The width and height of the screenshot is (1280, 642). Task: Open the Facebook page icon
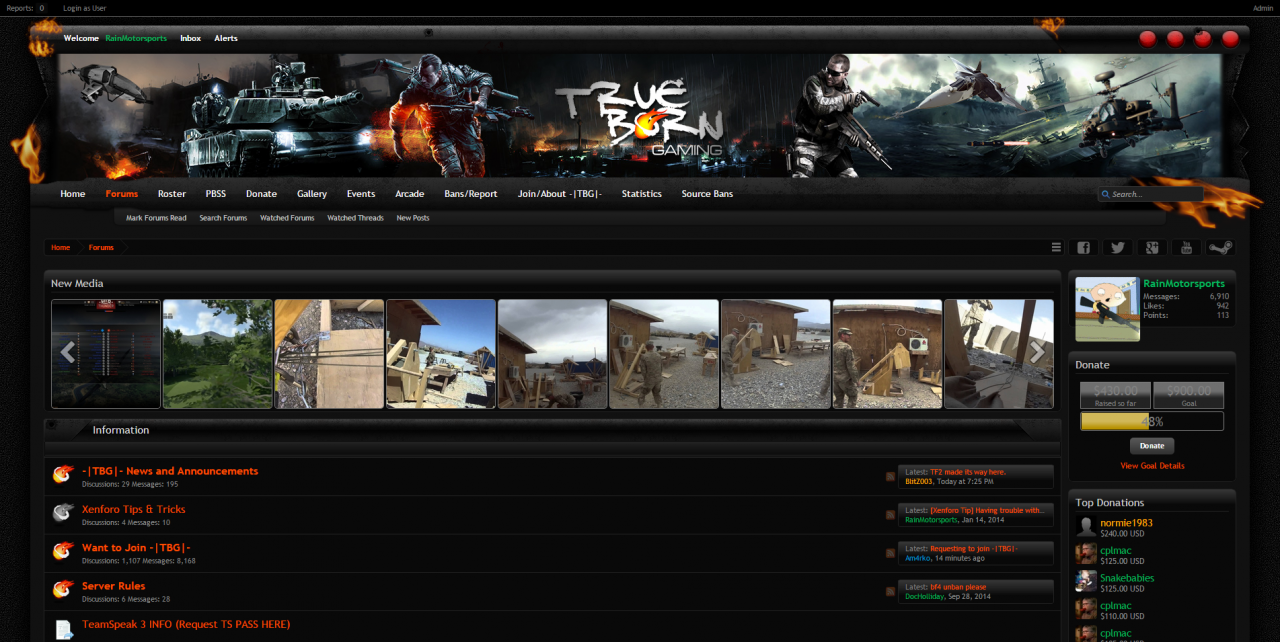(x=1083, y=248)
